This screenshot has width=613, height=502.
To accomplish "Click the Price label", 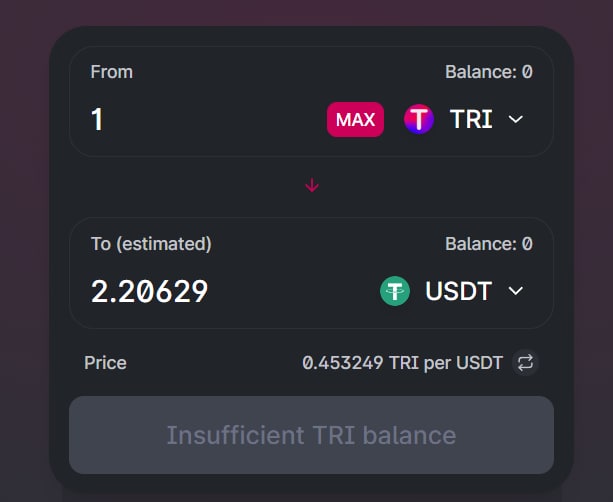I will (x=105, y=363).
